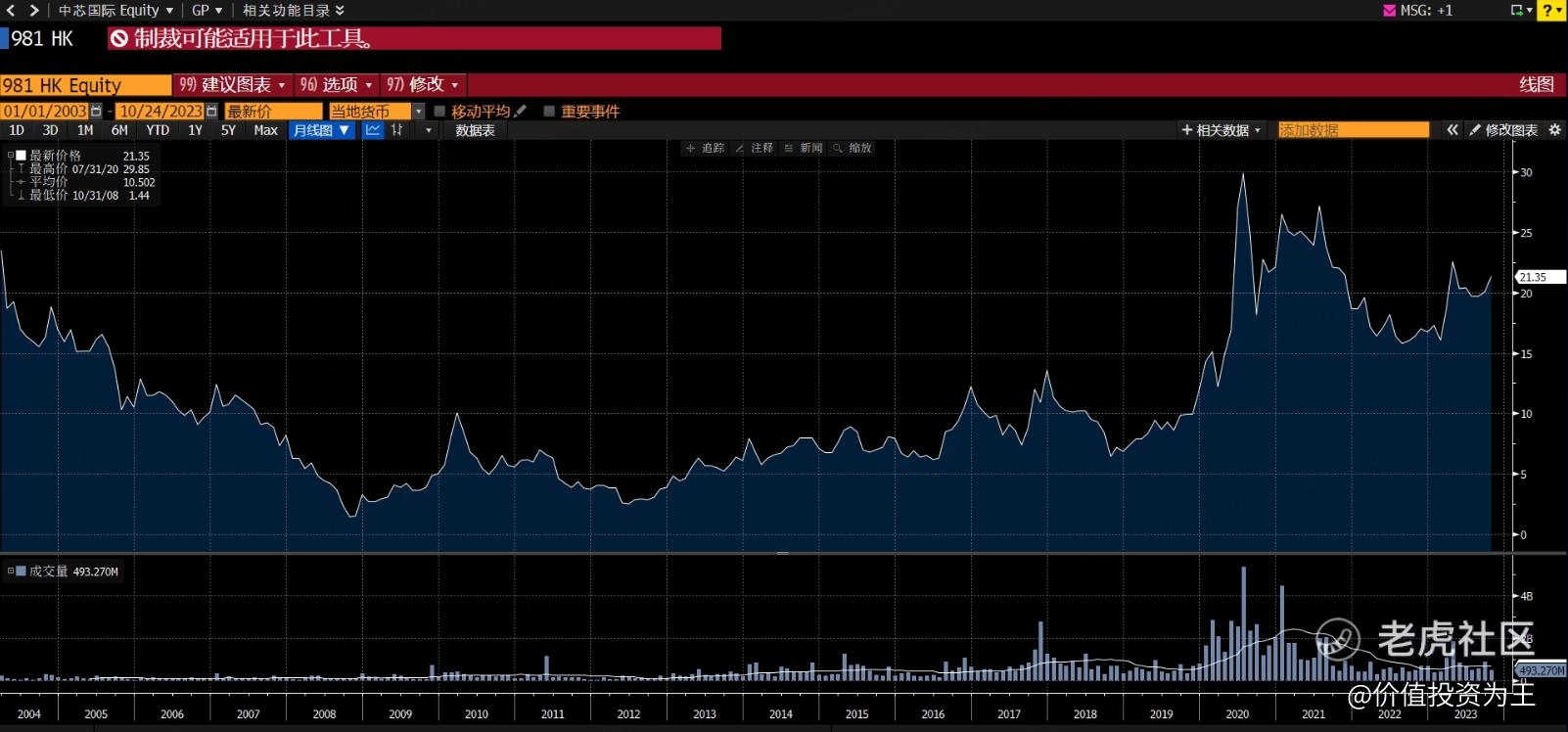Open the pink MSG envelope icon
Screen dimensions: 1568x732
pyautogui.click(x=1389, y=10)
